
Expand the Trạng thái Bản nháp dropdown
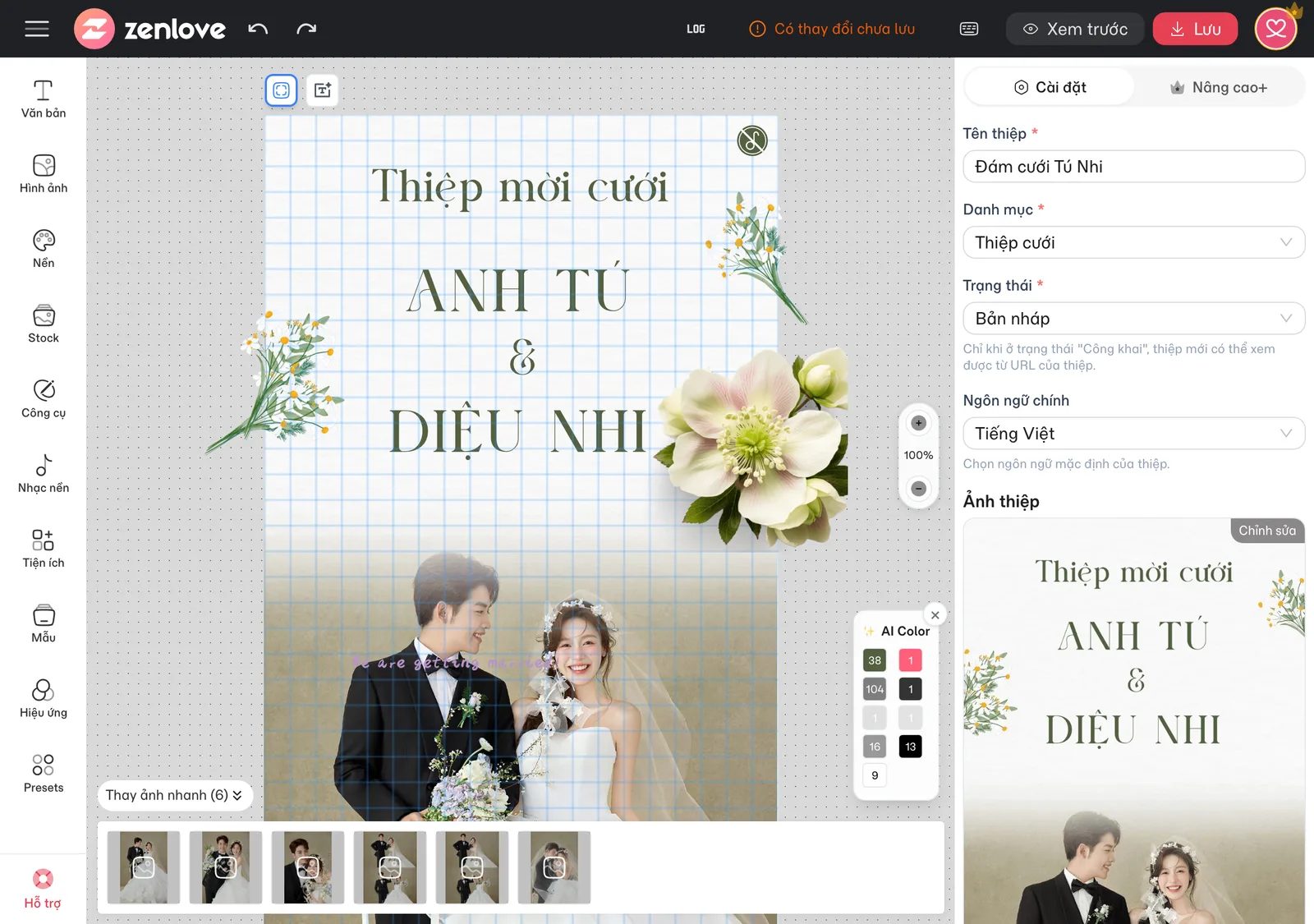(1133, 319)
